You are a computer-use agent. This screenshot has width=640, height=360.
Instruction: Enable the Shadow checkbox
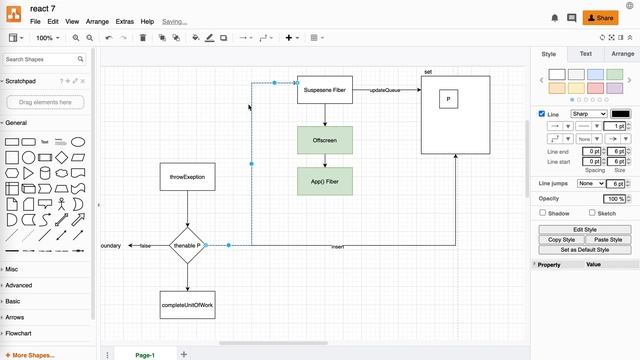point(542,213)
